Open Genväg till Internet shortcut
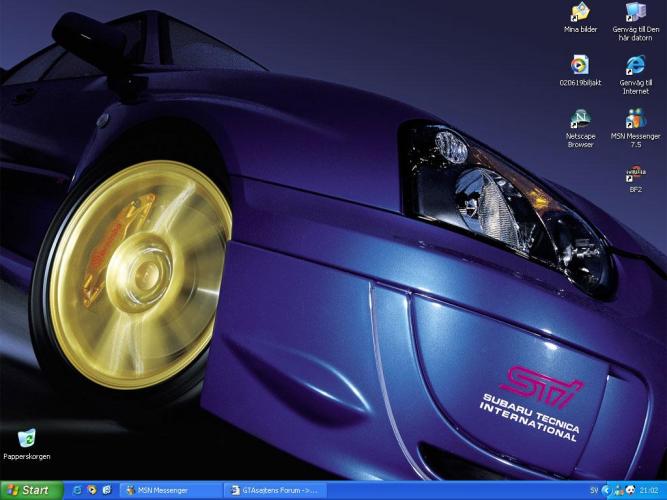 (635, 66)
